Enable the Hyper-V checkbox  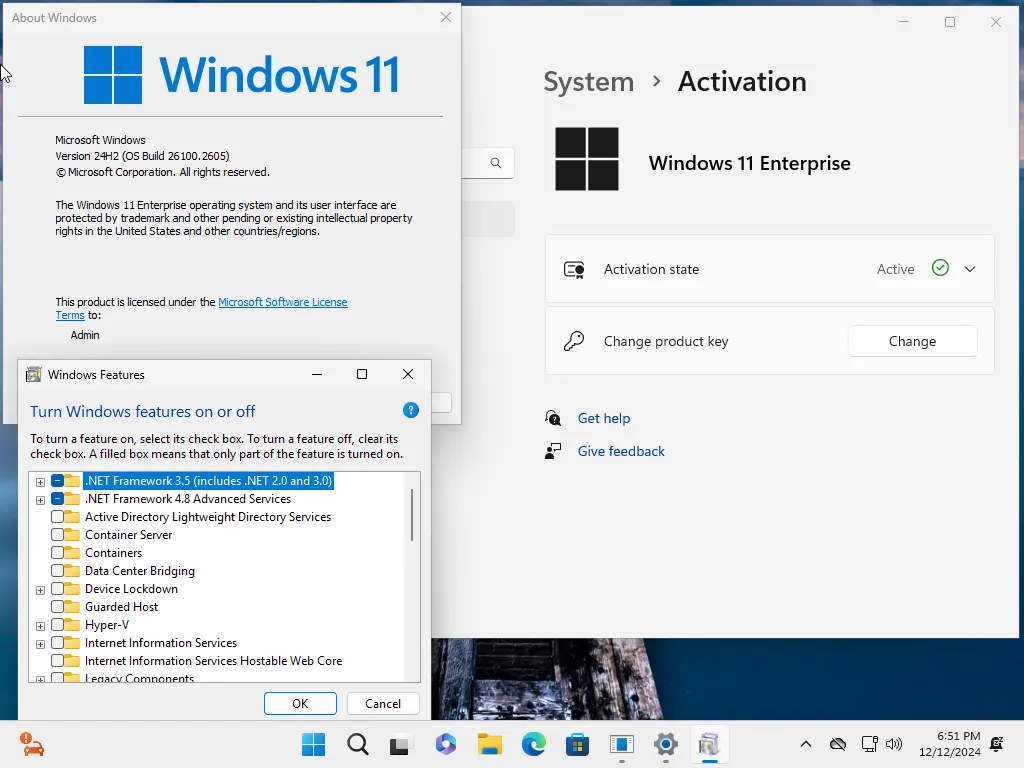coord(57,625)
